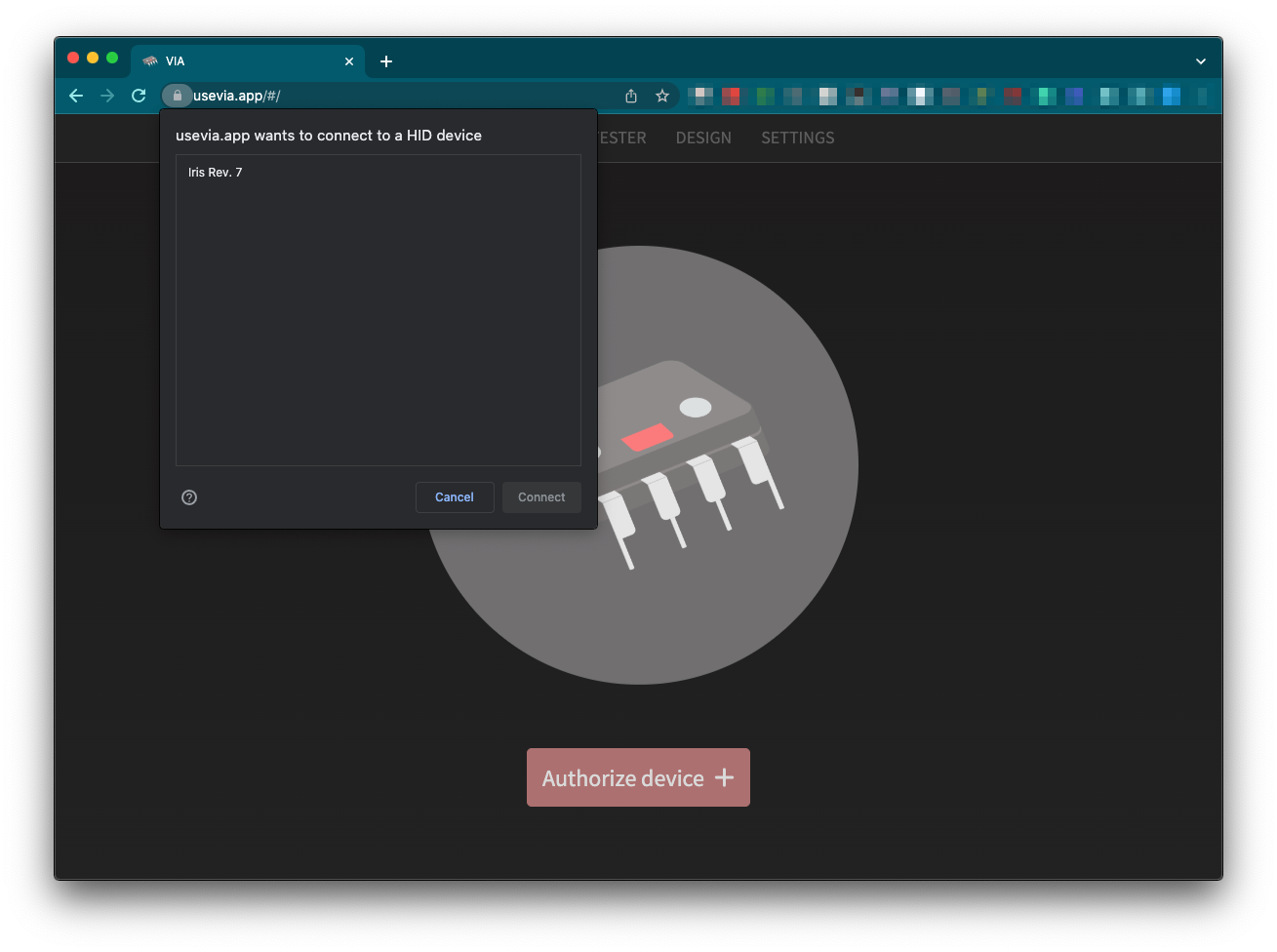Click the lock icon in the address bar
This screenshot has width=1277, height=952.
177,96
